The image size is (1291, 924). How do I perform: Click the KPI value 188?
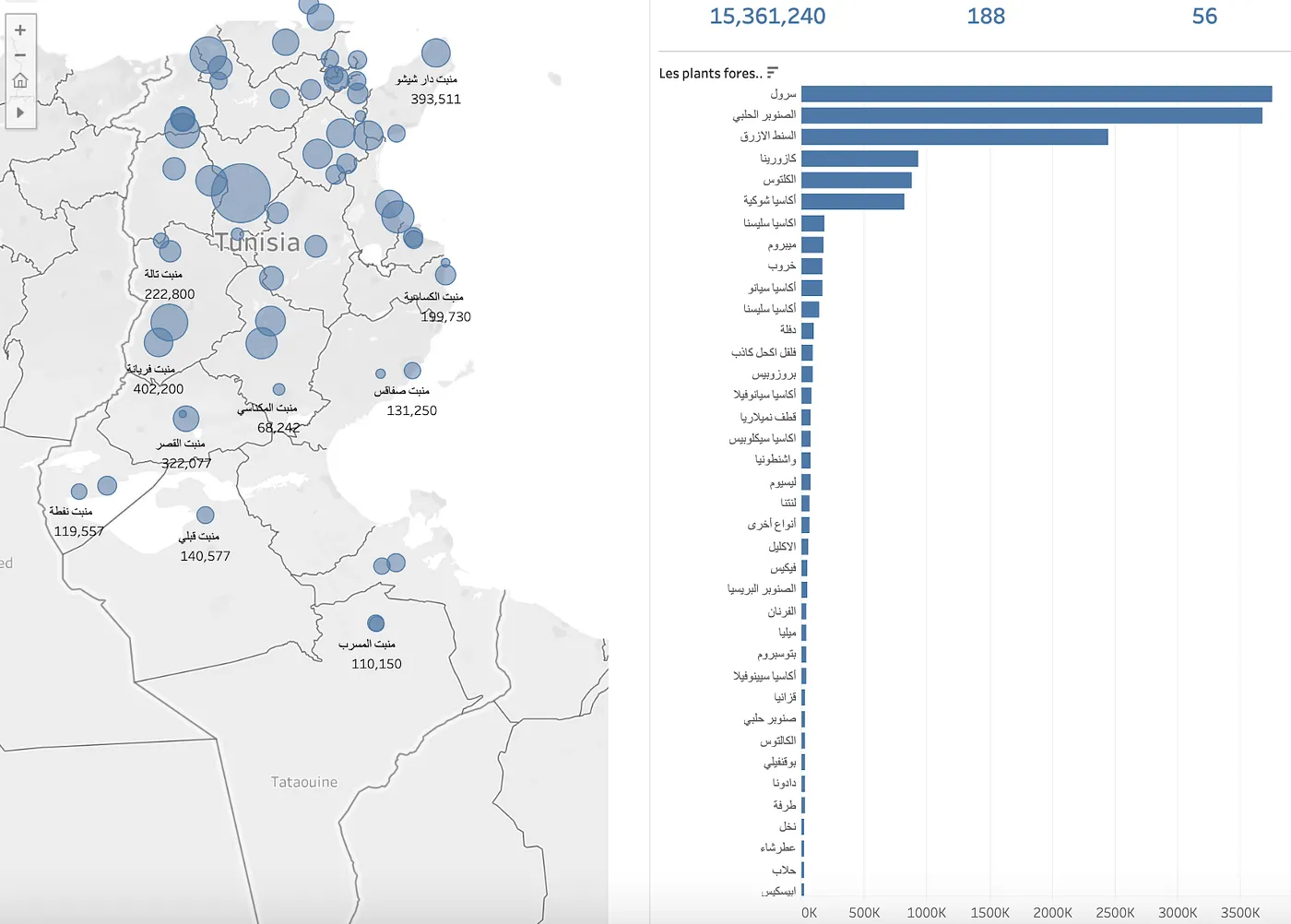click(x=986, y=16)
